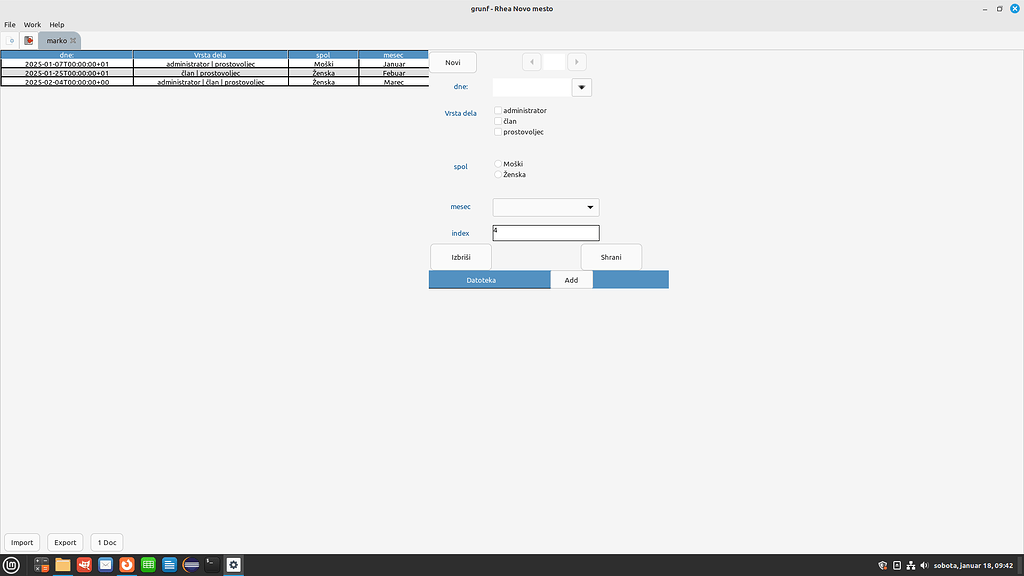Launch the terminal from the taskbar
Screen dimensions: 1024x576
pyautogui.click(x=210, y=564)
